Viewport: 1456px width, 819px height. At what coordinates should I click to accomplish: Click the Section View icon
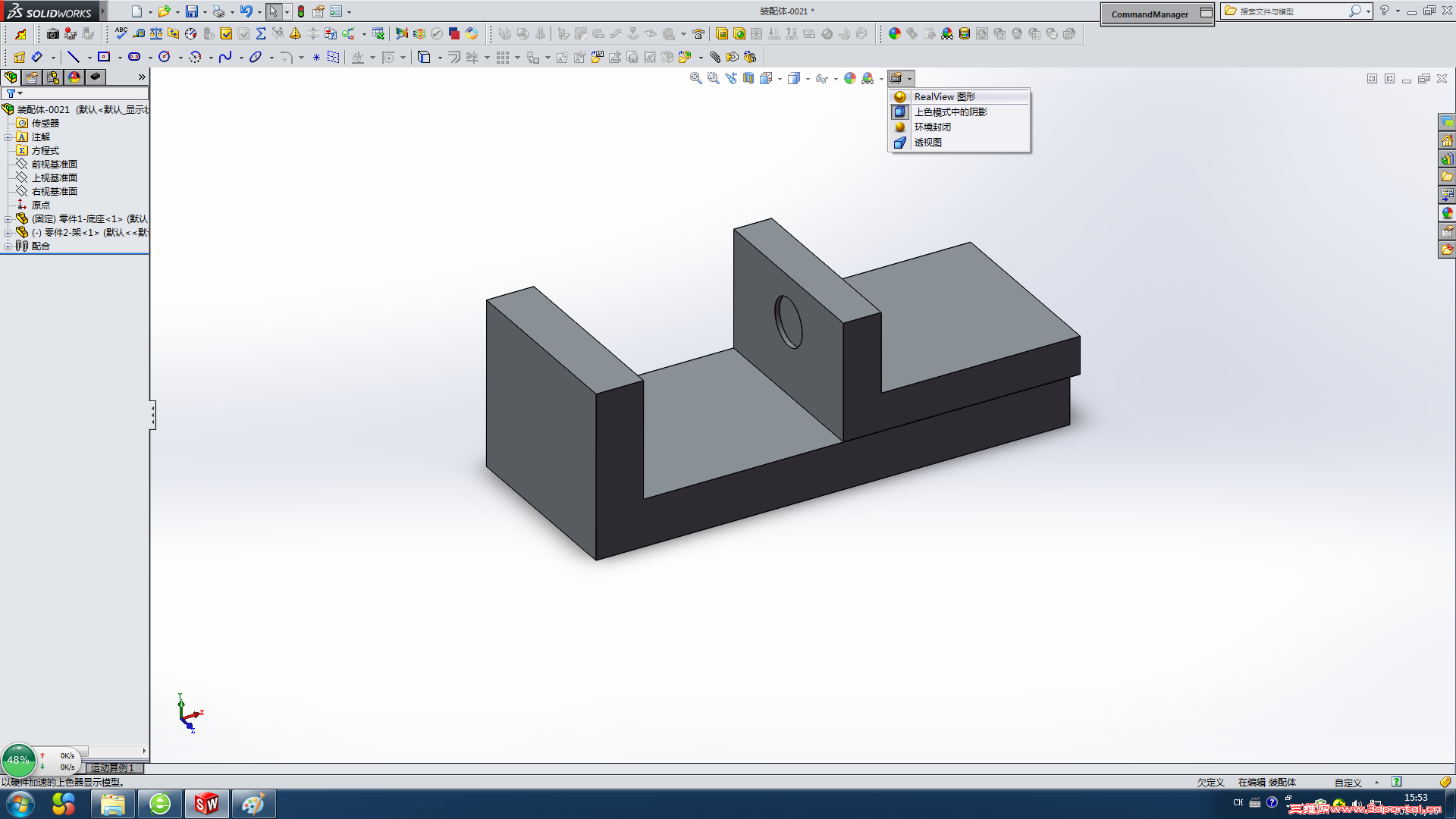tap(748, 78)
